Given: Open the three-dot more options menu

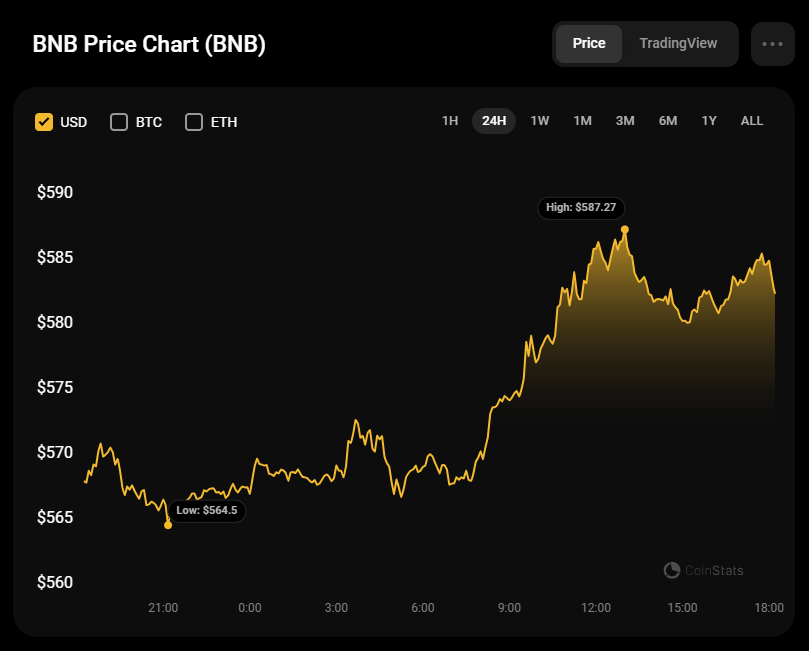Looking at the screenshot, I should (772, 44).
